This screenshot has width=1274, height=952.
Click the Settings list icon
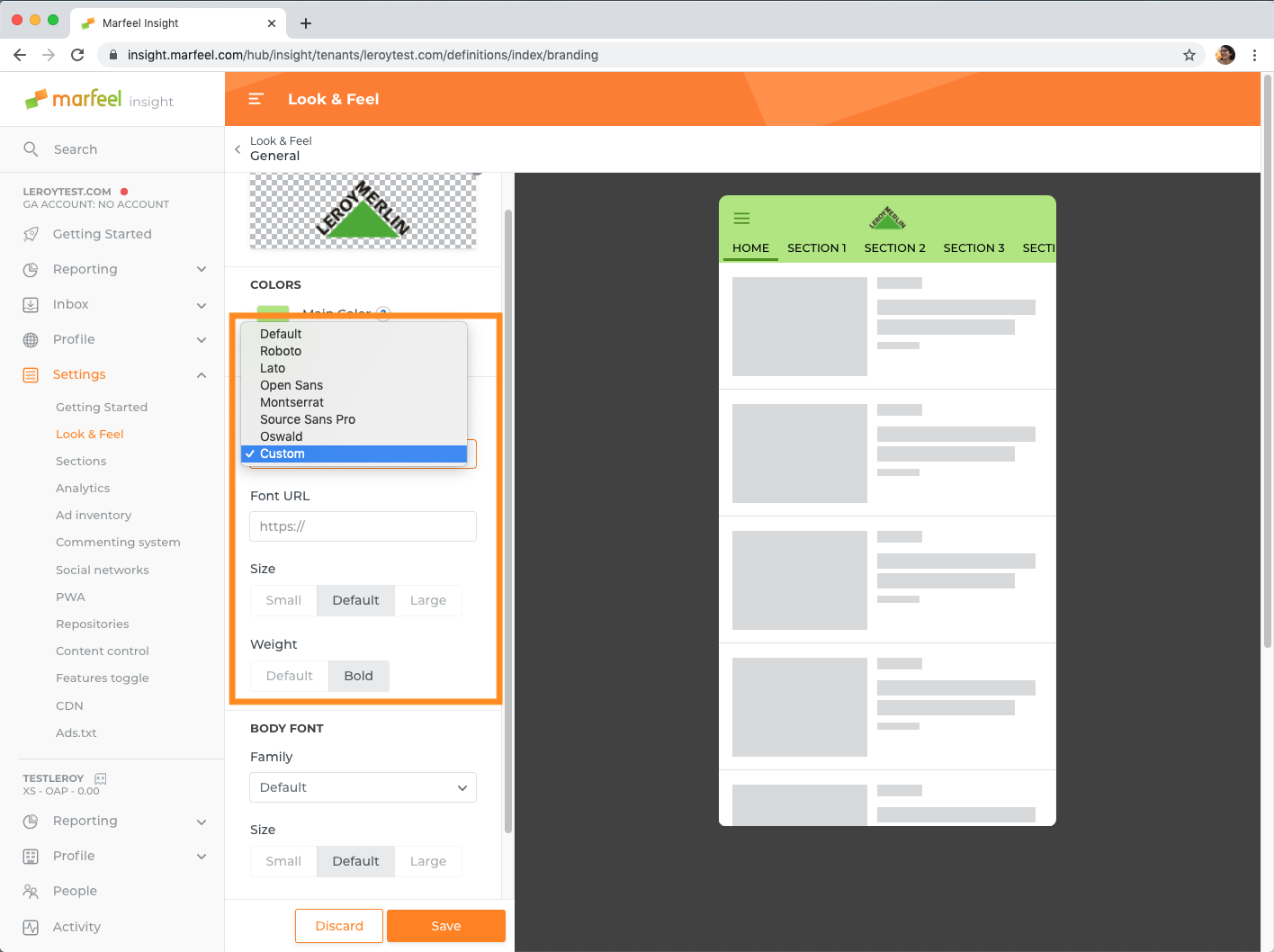(31, 374)
